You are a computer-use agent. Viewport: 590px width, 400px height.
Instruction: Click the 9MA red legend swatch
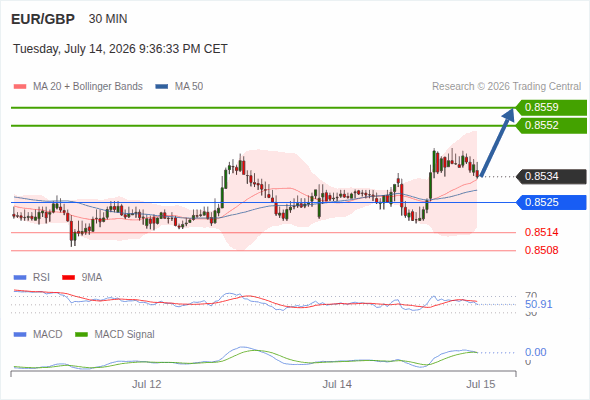tap(68, 278)
